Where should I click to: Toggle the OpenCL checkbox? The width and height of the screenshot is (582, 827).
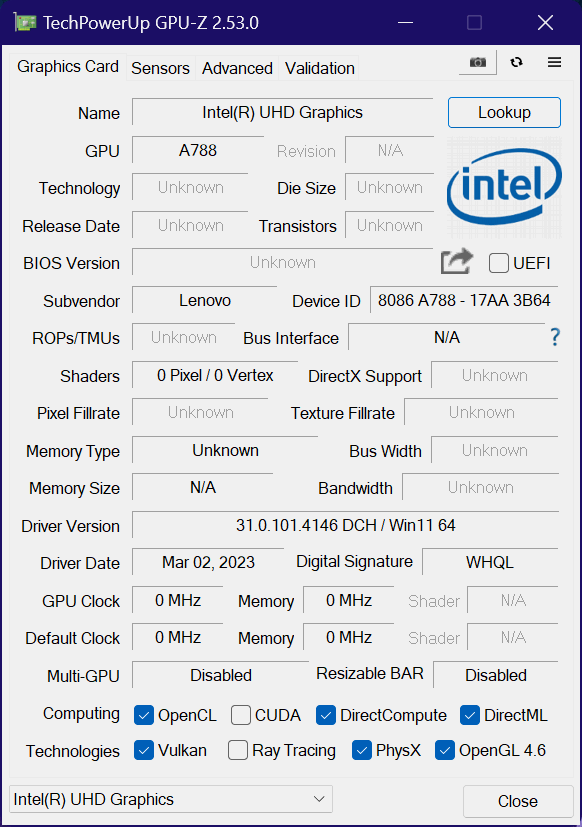[144, 715]
